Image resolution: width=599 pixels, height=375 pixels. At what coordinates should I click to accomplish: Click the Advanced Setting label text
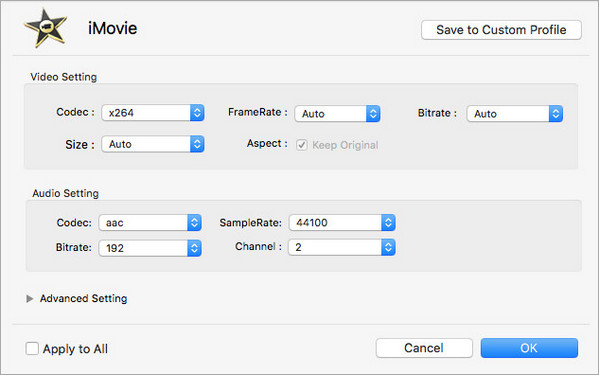(x=84, y=298)
